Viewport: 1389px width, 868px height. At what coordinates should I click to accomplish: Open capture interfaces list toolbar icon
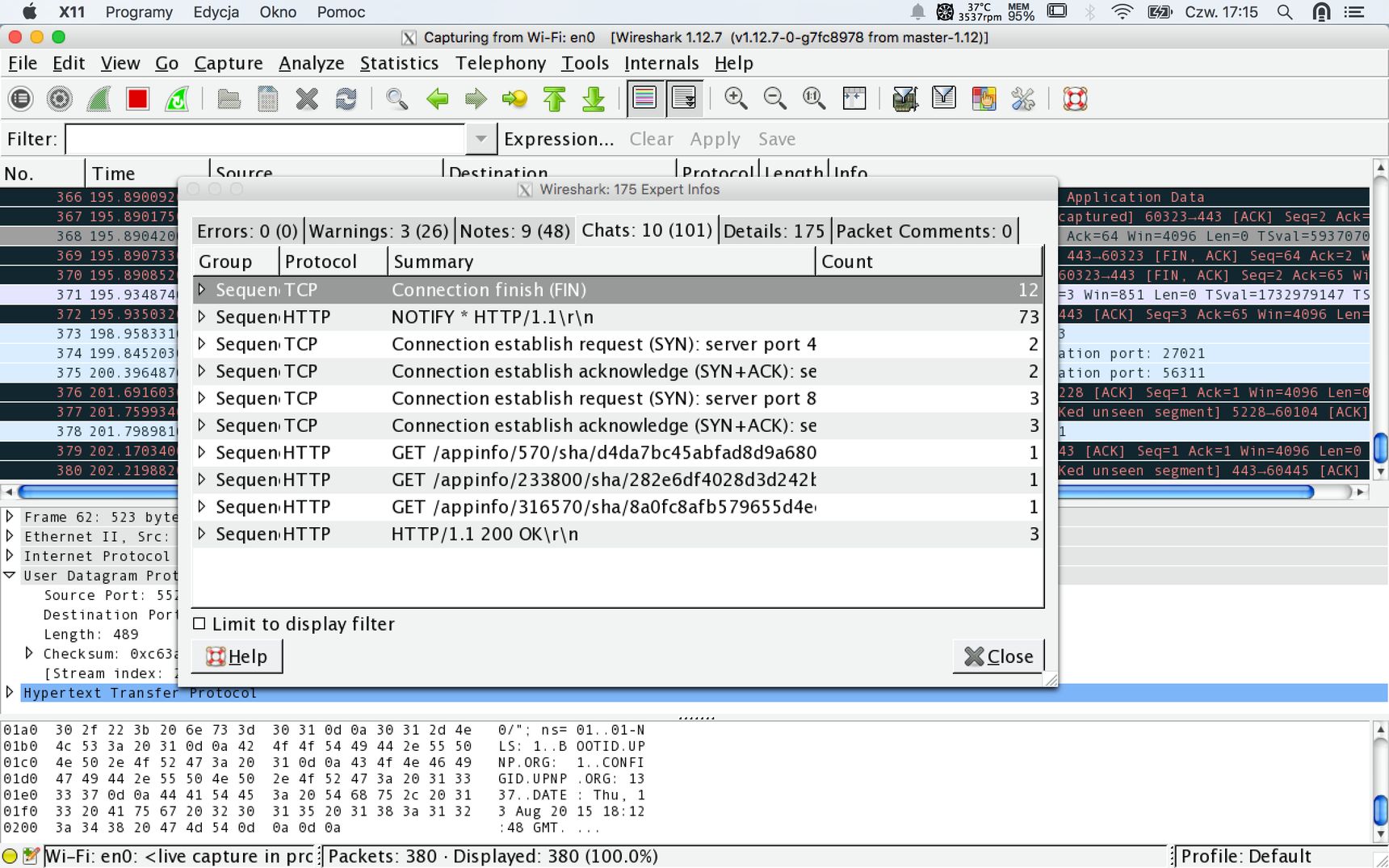click(20, 99)
